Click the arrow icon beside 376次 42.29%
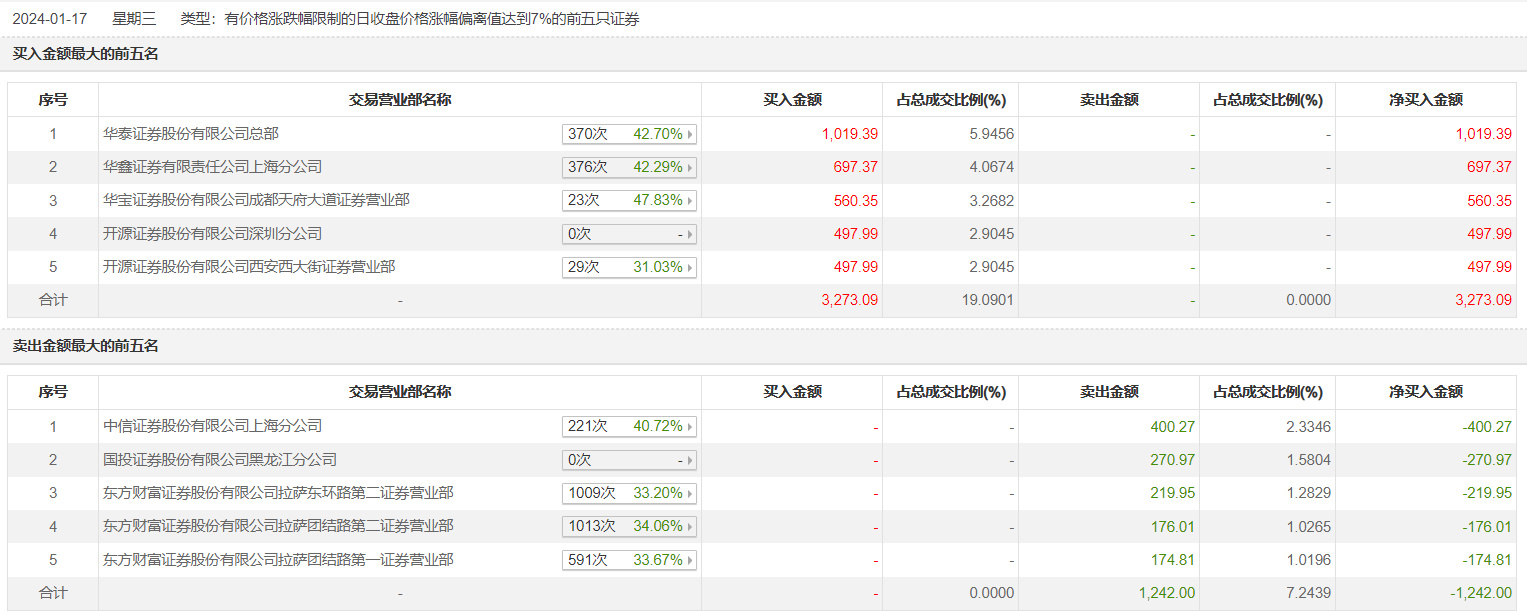The image size is (1527, 615). click(690, 167)
